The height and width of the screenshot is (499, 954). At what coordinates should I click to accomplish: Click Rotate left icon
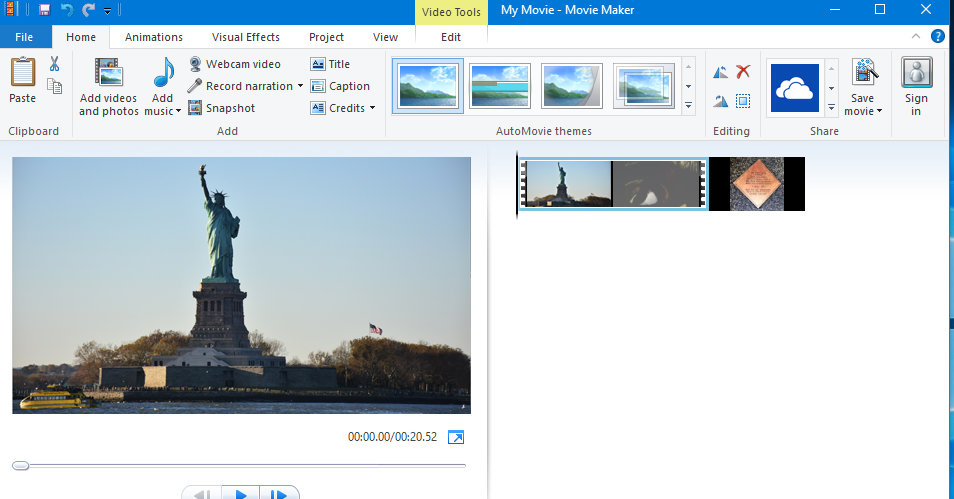720,72
